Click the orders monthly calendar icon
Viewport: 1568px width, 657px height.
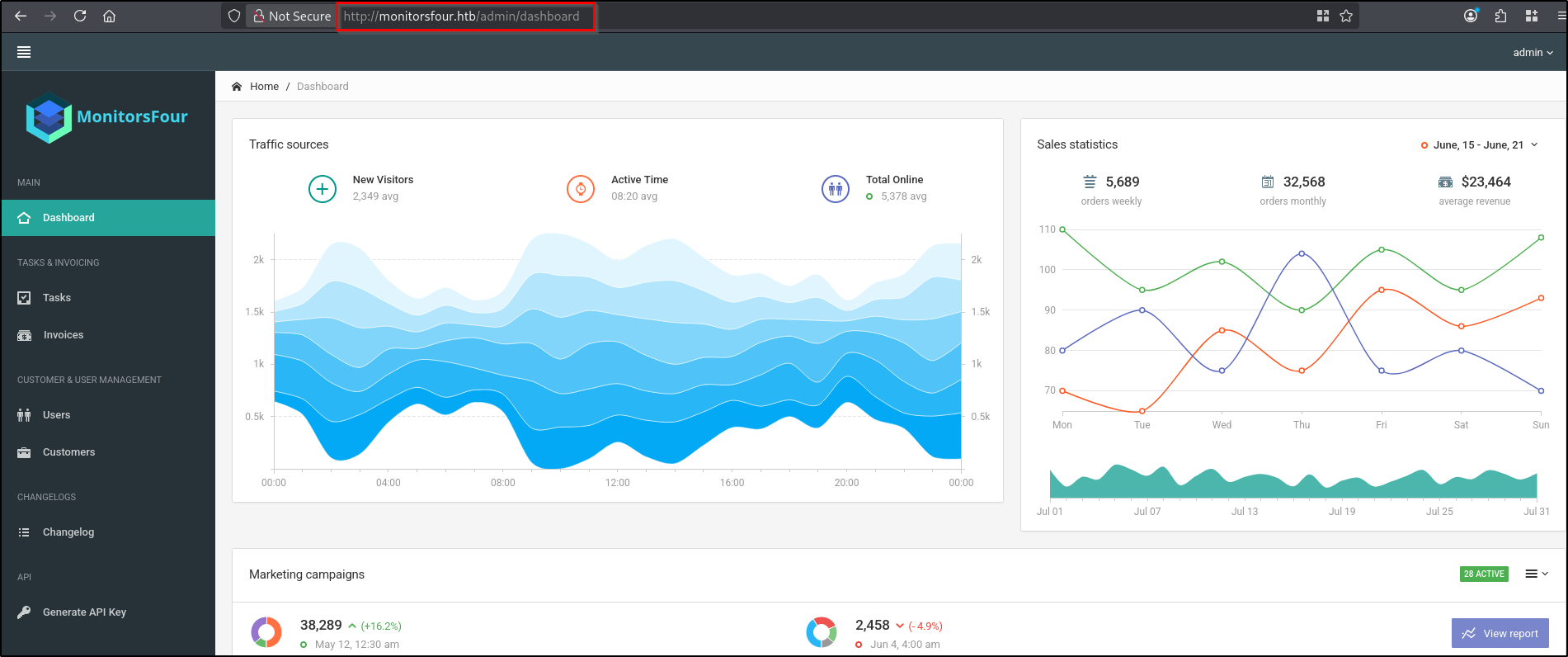(x=1268, y=182)
